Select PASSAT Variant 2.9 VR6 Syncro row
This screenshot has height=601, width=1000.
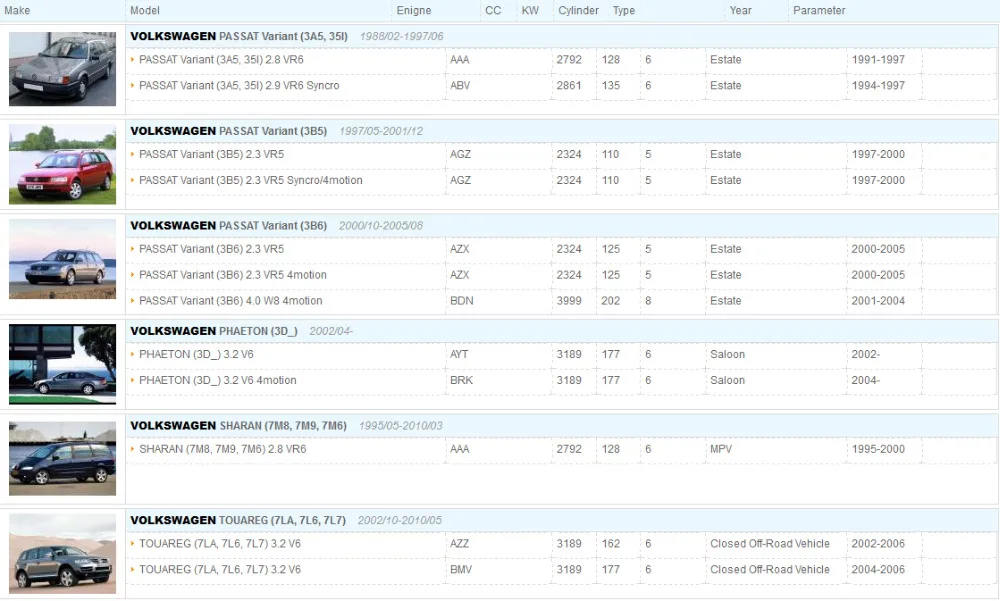(x=561, y=85)
